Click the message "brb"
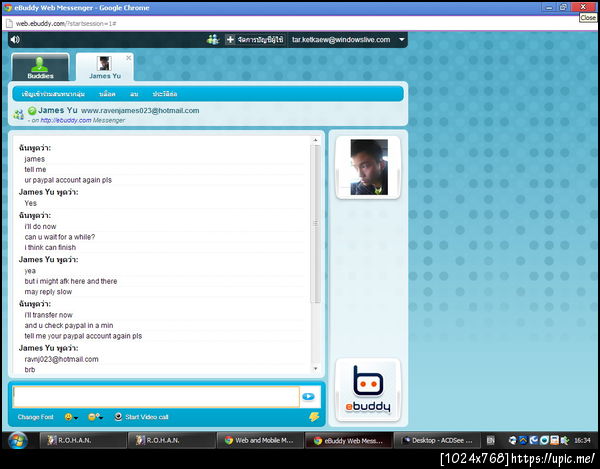This screenshot has width=600, height=469. pyautogui.click(x=30, y=370)
